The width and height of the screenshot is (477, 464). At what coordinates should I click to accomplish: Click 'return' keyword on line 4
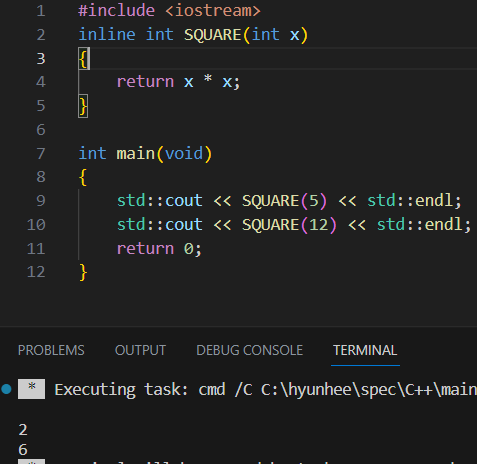tap(145, 82)
